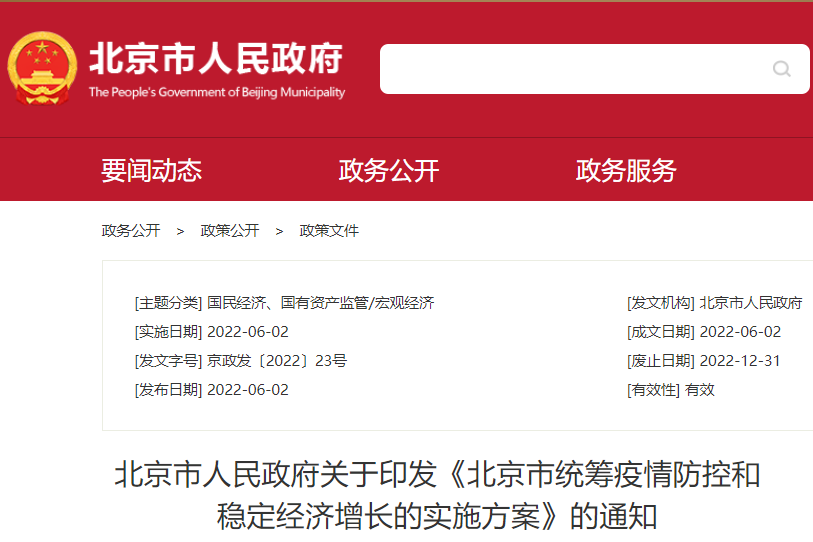The width and height of the screenshot is (813, 542).
Task: Click the 有效性 status value 有效
Action: point(700,390)
